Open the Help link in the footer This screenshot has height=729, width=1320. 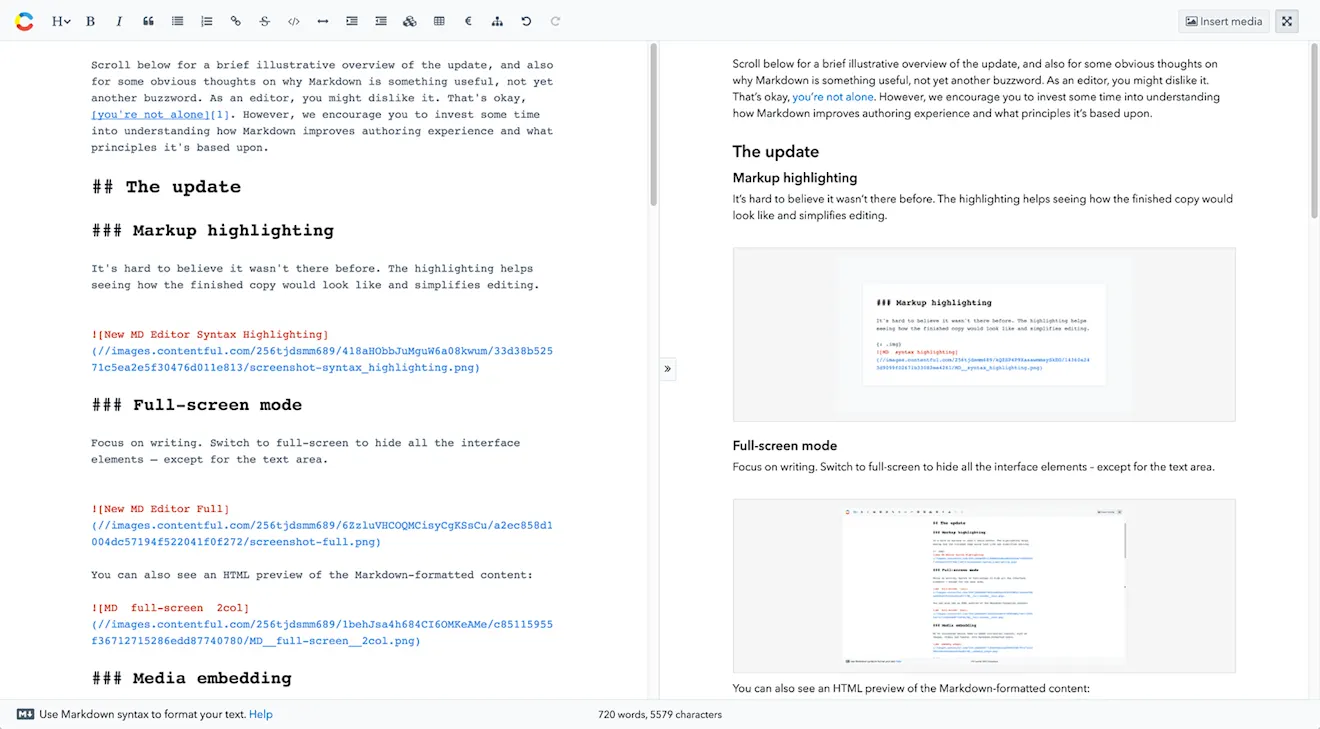click(x=261, y=714)
